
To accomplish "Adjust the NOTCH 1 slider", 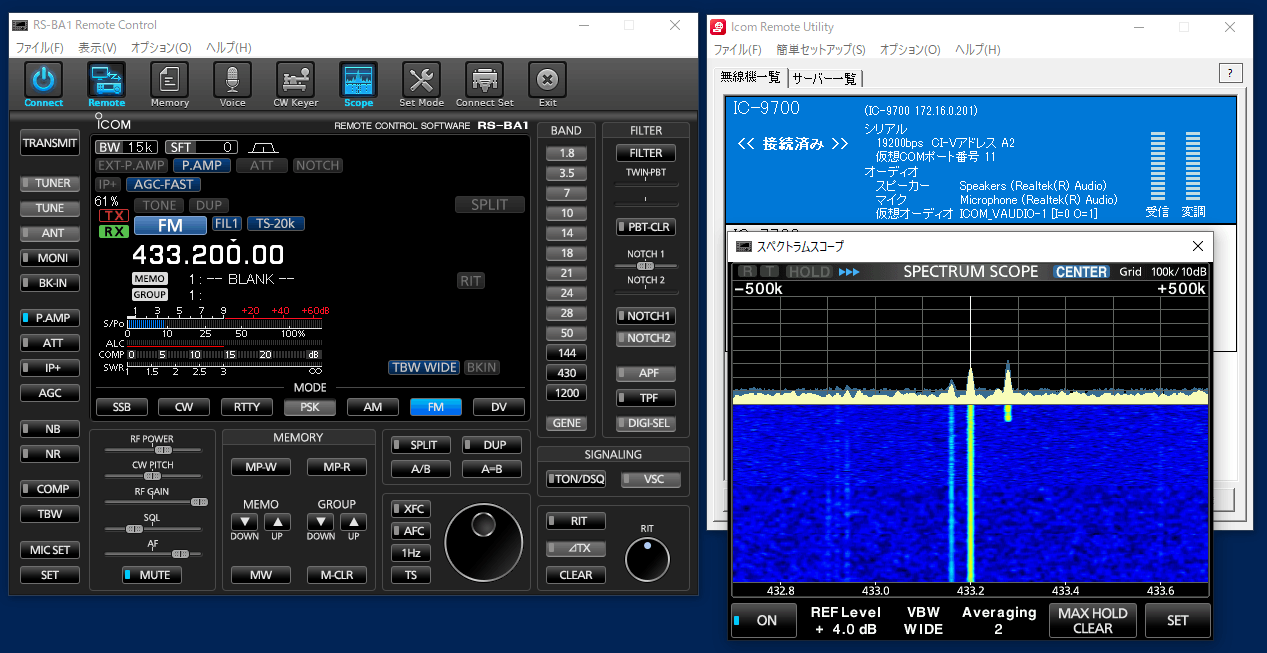I will (x=646, y=266).
